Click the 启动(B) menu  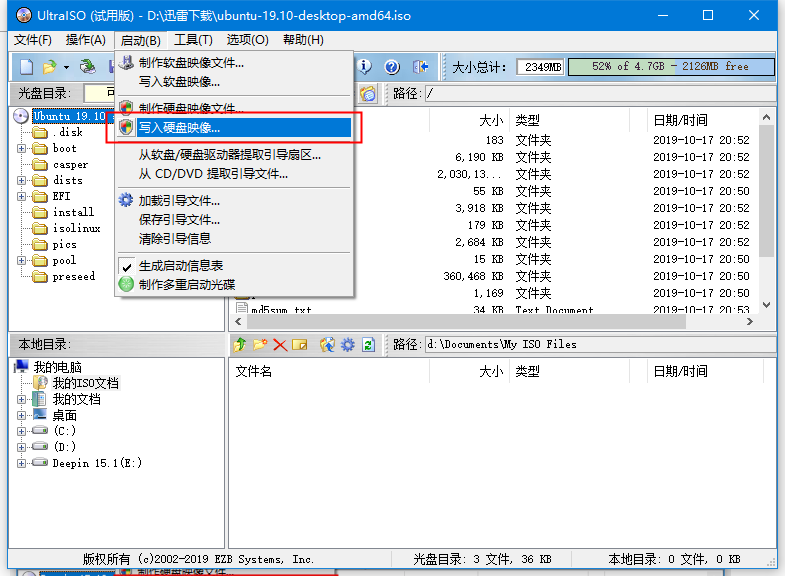[141, 40]
